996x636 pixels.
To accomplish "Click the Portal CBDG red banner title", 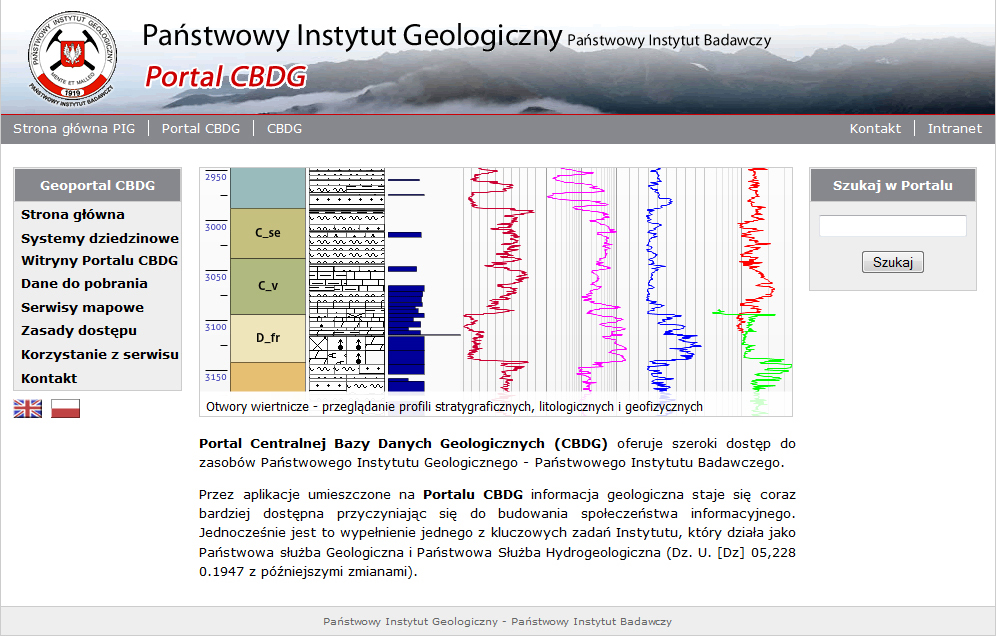I will pyautogui.click(x=225, y=77).
